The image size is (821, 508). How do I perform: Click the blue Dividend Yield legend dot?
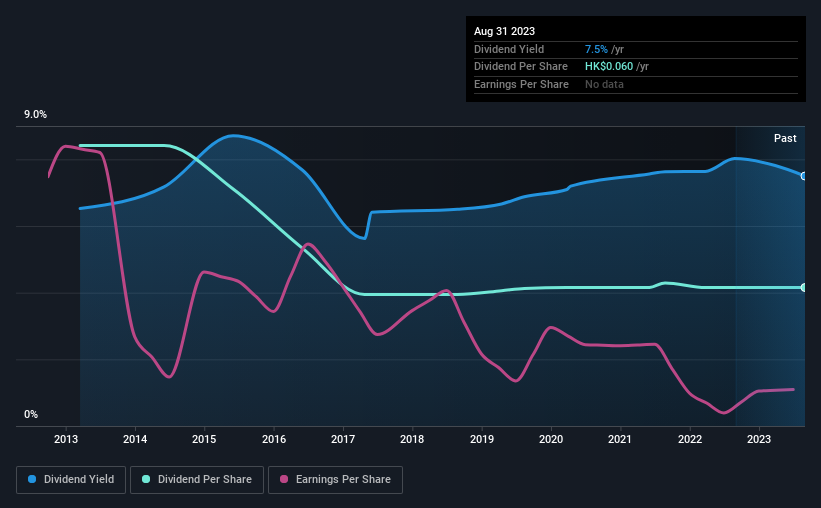(x=32, y=479)
